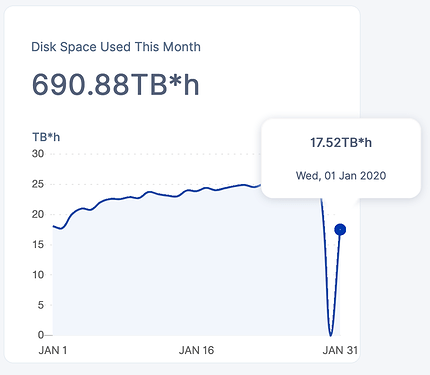Click the chart line above the JAN 16 label

click(x=196, y=191)
